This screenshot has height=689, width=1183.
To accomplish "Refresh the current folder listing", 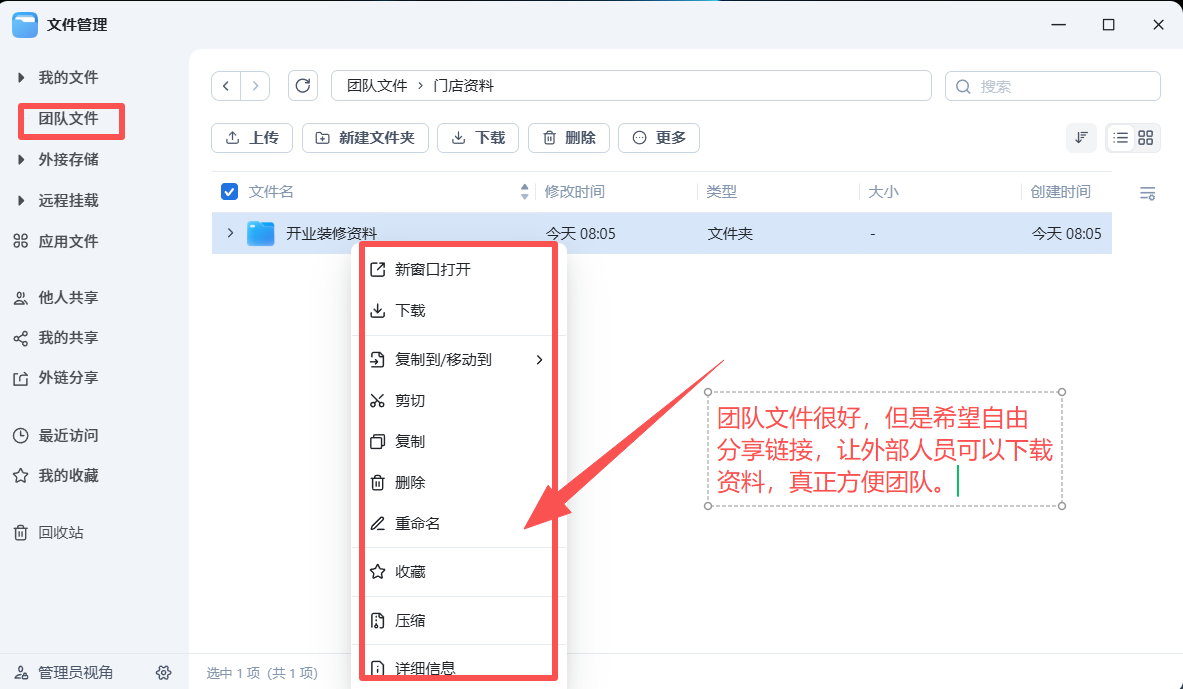I will 303,86.
